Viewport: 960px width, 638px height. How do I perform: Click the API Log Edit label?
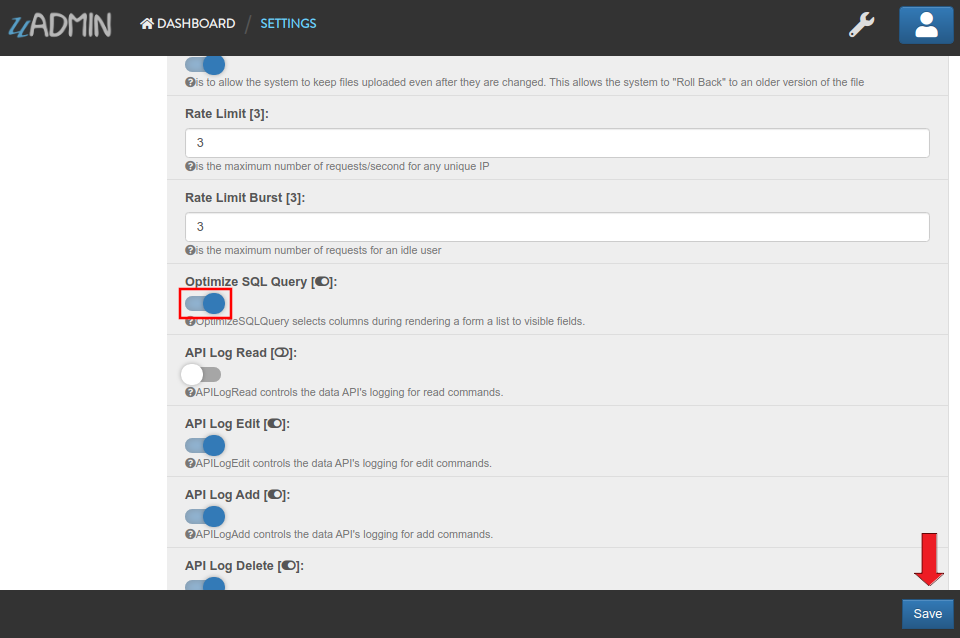tap(238, 424)
